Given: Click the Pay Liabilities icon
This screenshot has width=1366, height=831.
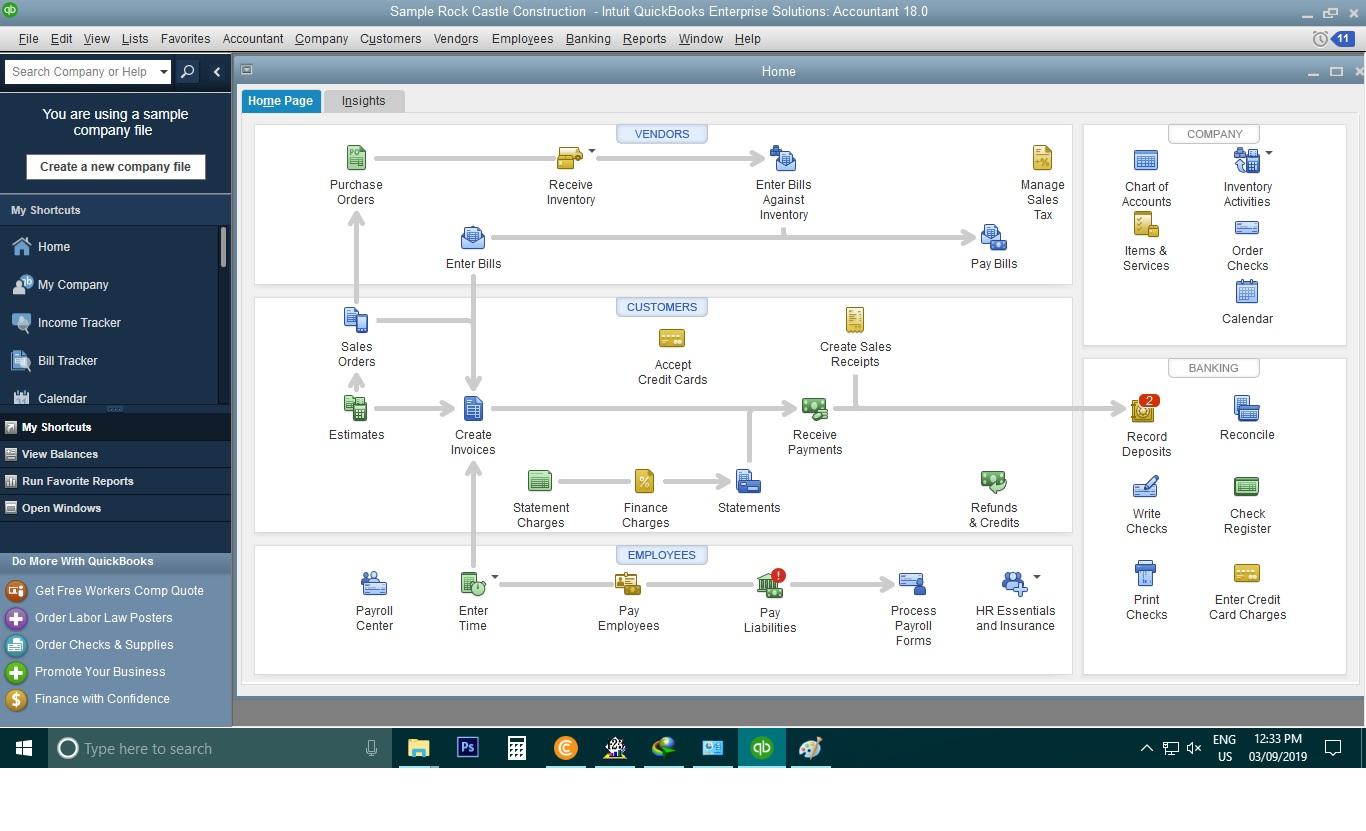Looking at the screenshot, I should click(x=770, y=585).
